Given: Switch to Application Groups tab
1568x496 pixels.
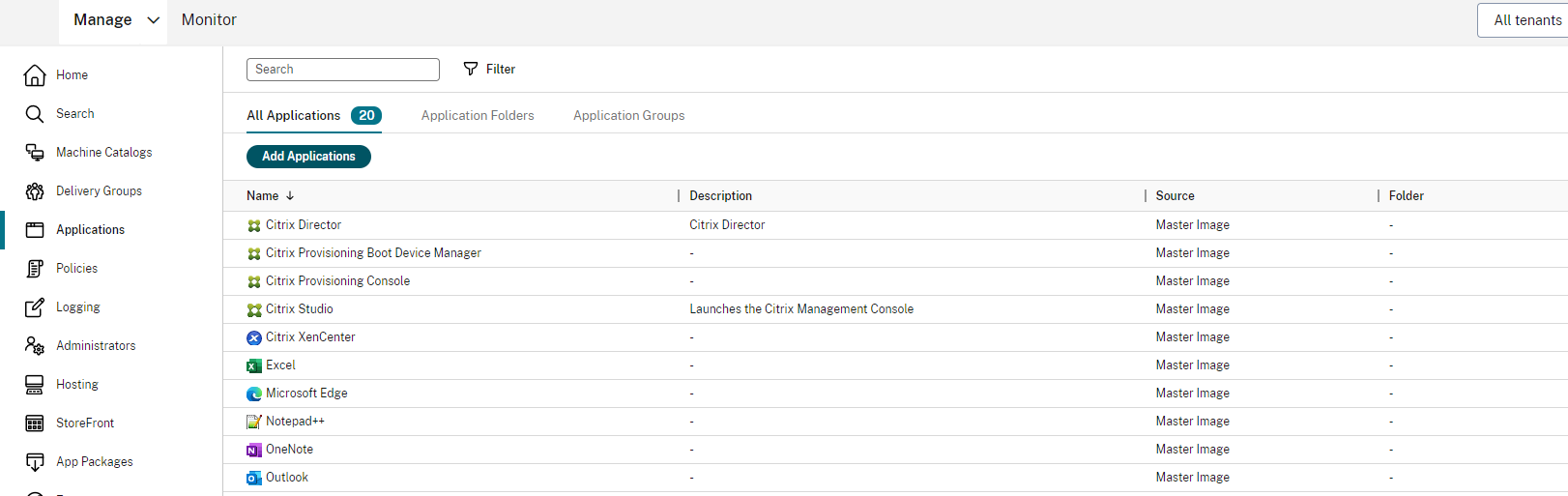Looking at the screenshot, I should click(628, 115).
